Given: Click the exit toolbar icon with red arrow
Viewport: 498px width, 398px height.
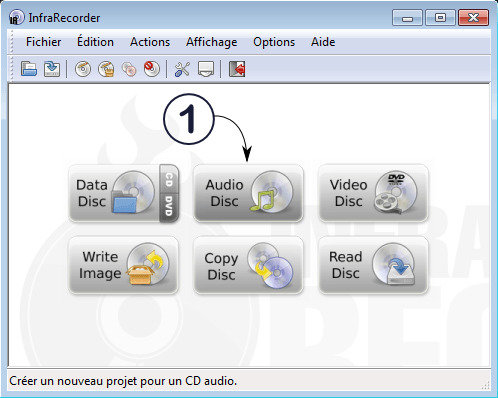Looking at the screenshot, I should [237, 69].
